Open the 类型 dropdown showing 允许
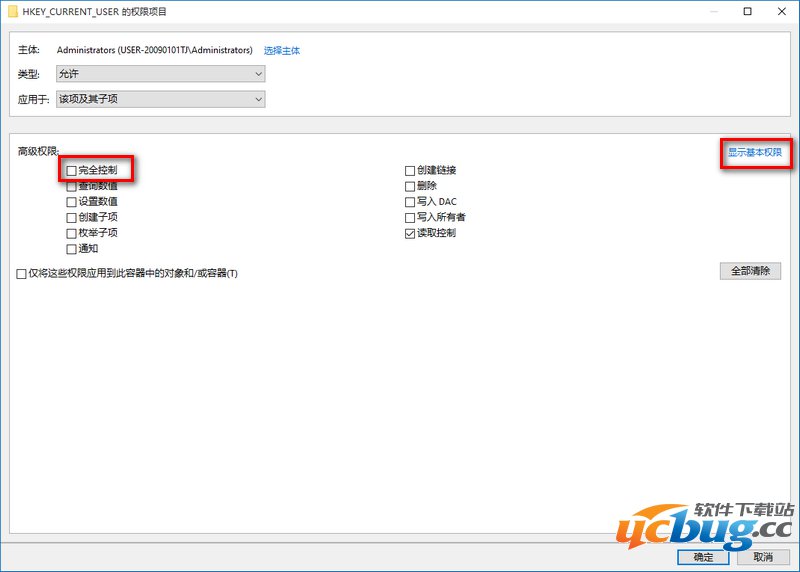800x572 pixels. click(161, 74)
